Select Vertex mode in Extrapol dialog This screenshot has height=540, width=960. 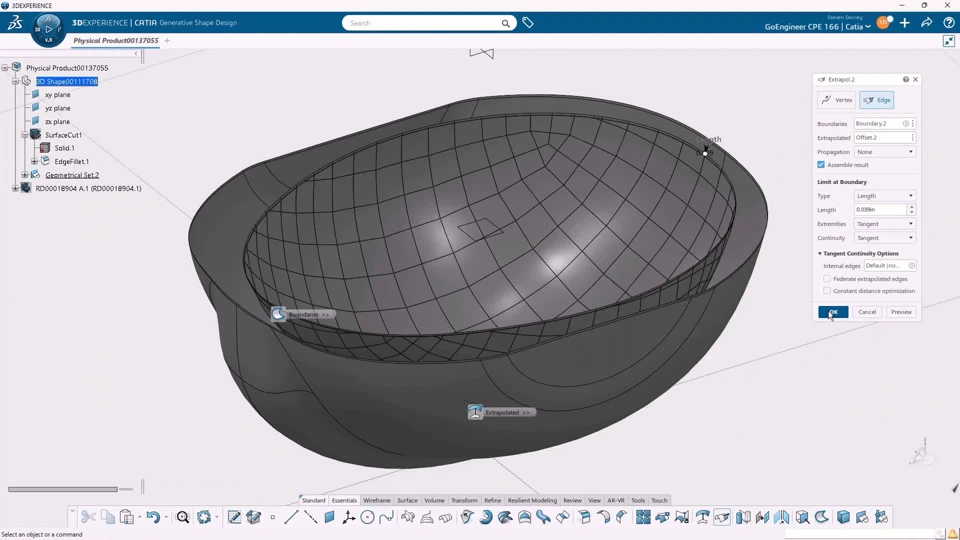point(836,100)
